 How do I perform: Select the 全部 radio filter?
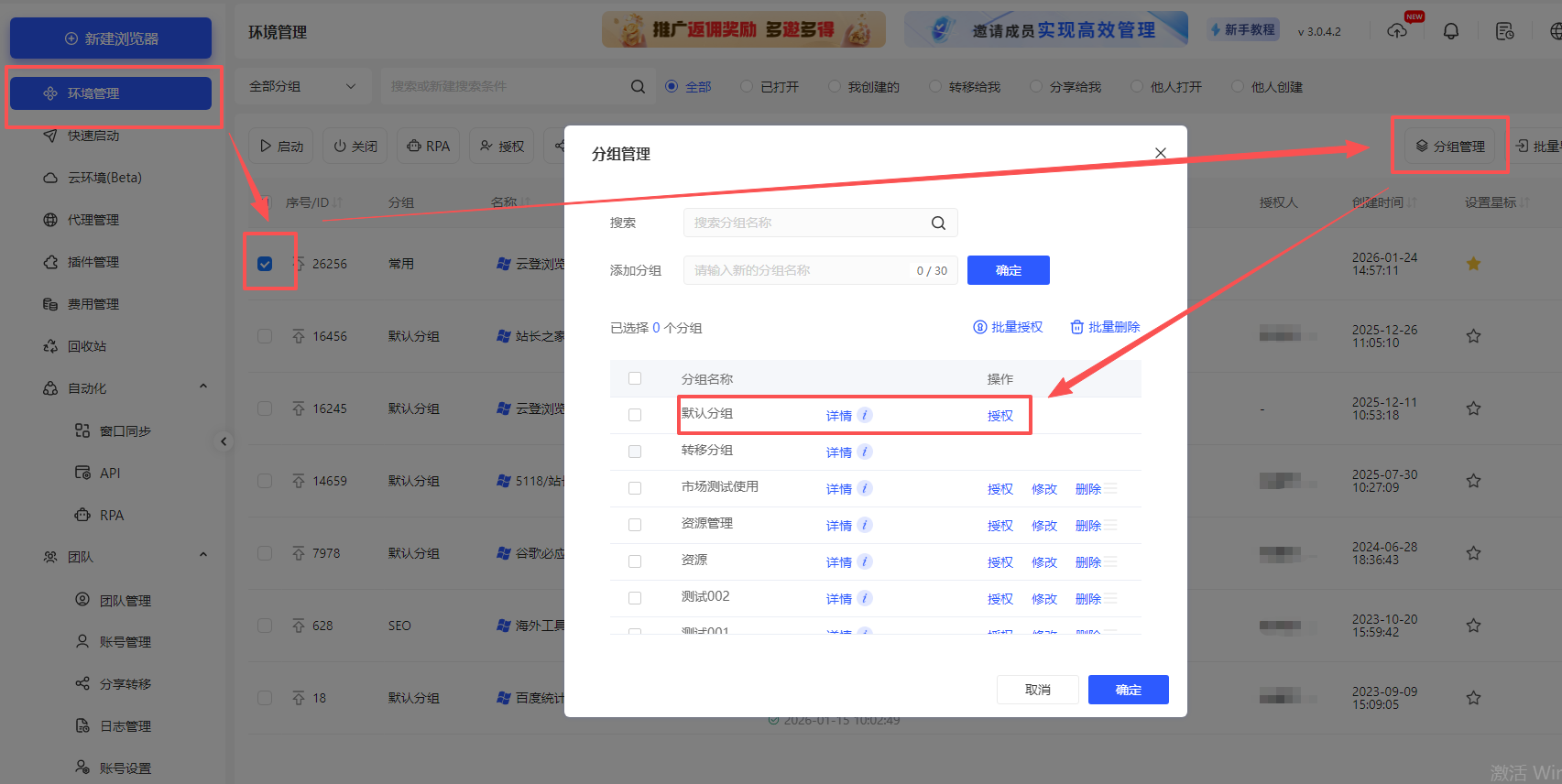(672, 86)
